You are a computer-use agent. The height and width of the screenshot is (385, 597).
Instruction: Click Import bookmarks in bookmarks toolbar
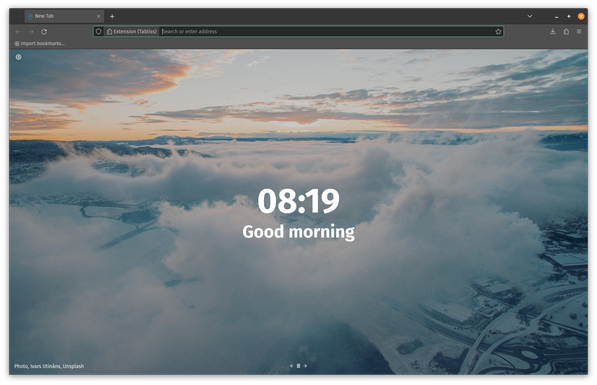coord(39,43)
